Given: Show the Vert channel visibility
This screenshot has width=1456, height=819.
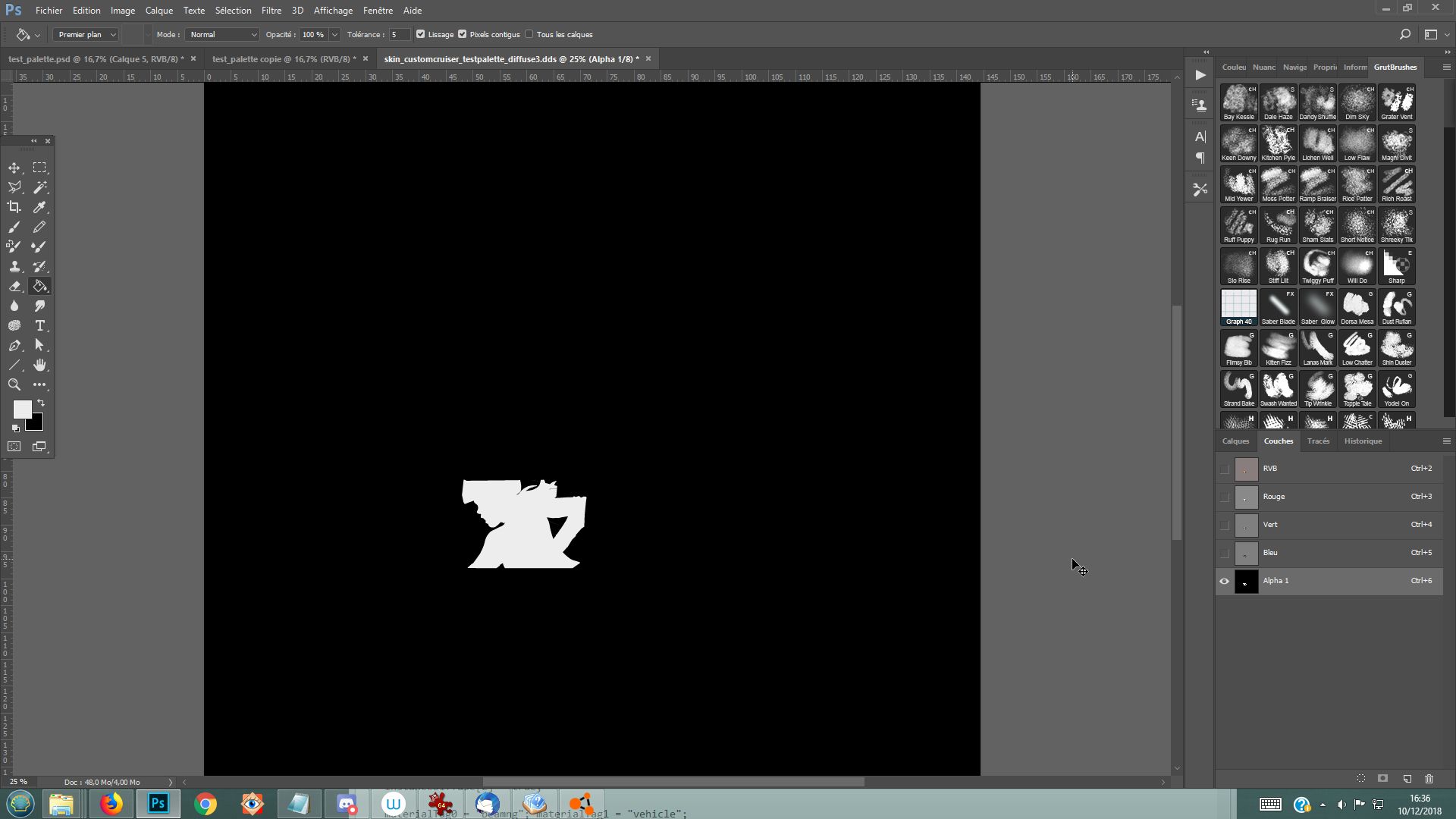Looking at the screenshot, I should pyautogui.click(x=1224, y=526).
